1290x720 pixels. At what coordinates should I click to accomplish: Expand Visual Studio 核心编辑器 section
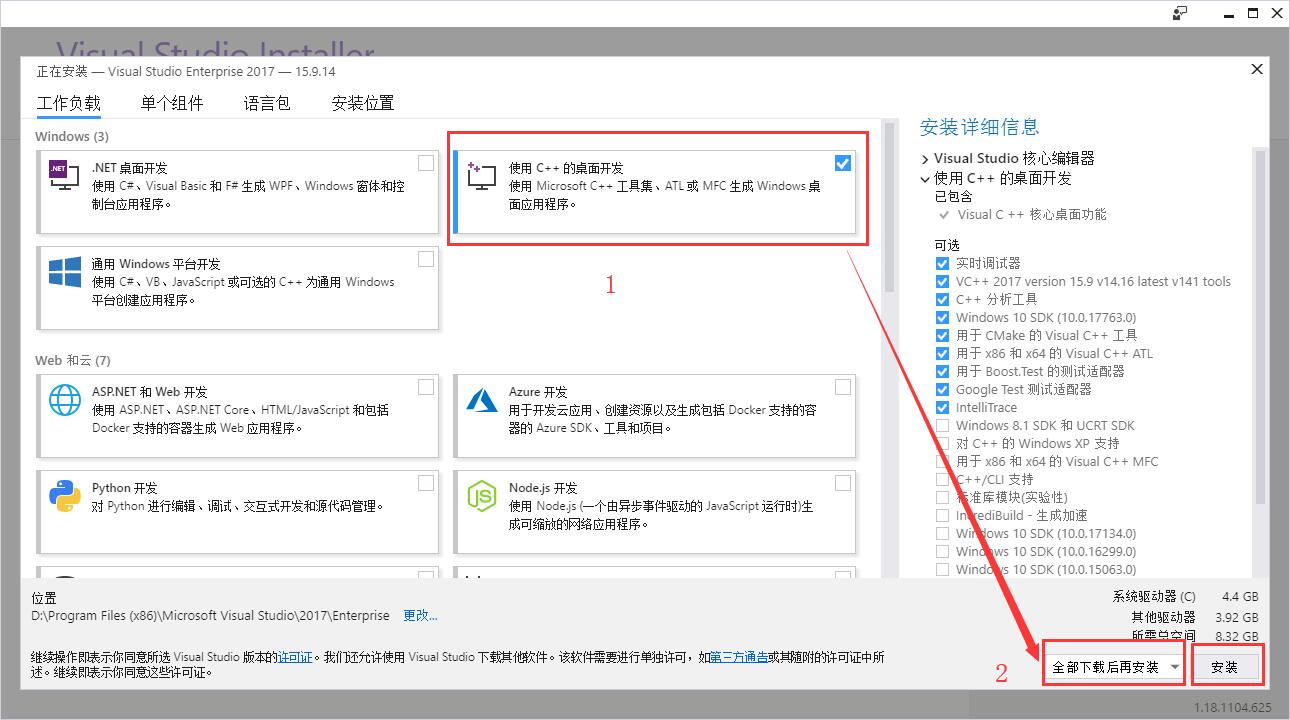pyautogui.click(x=925, y=158)
